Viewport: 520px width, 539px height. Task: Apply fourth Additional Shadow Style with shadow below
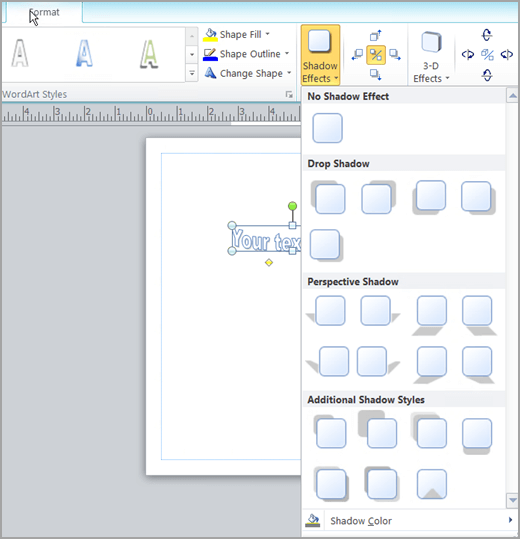tap(477, 436)
